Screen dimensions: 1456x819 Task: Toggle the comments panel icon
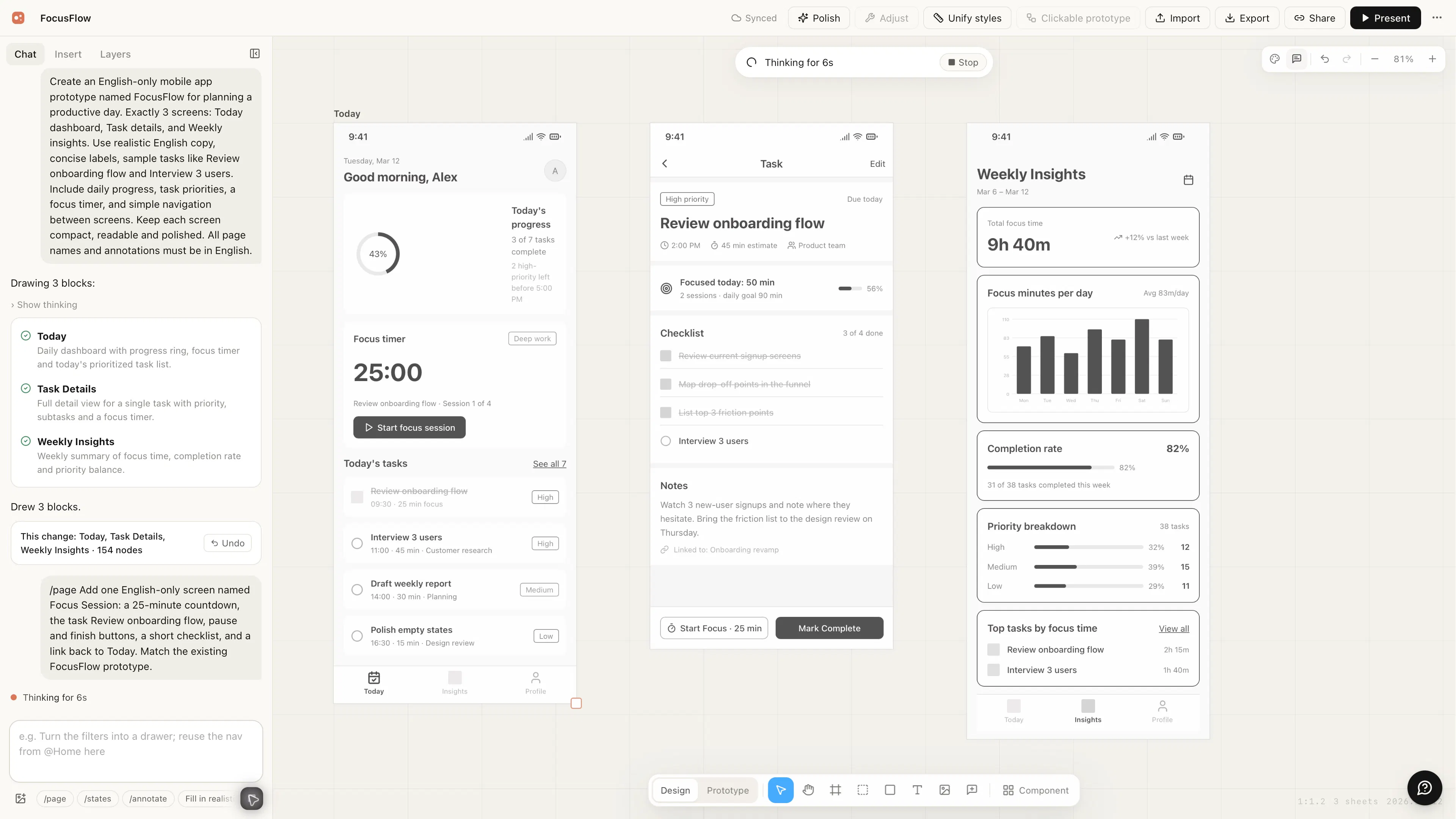[1297, 59]
